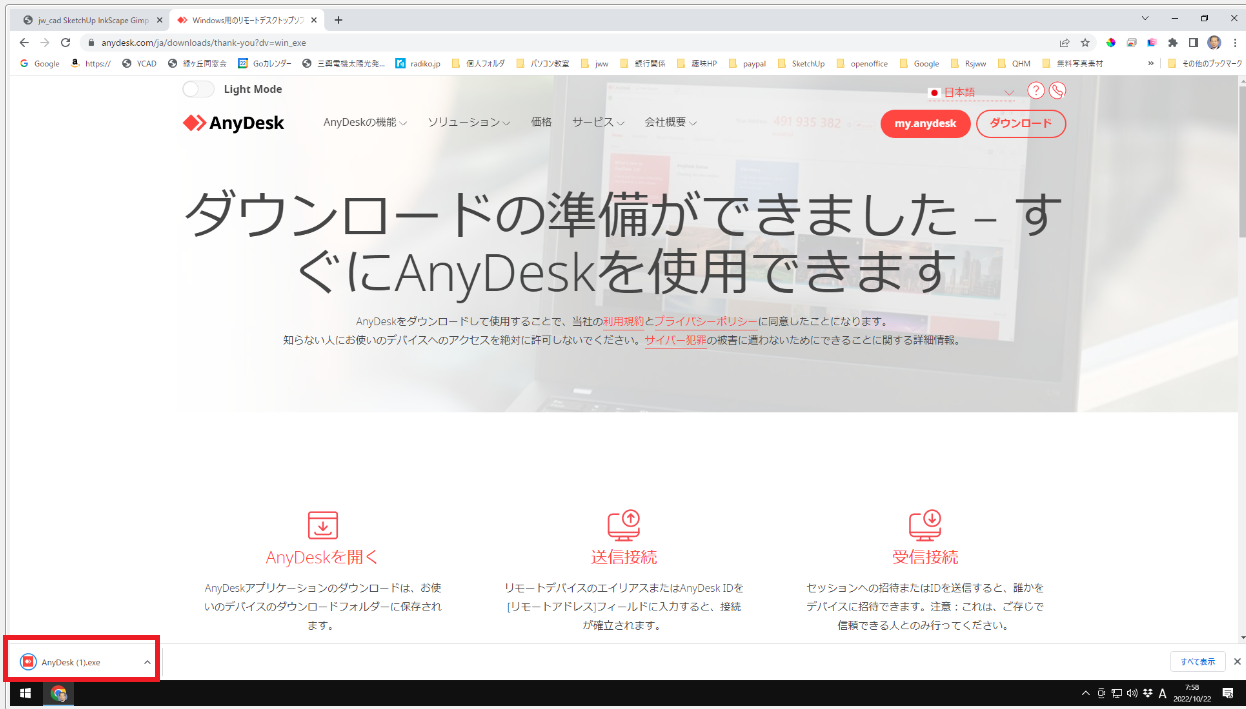Click the ダウンロード header button
This screenshot has height=709, width=1246.
point(1021,124)
